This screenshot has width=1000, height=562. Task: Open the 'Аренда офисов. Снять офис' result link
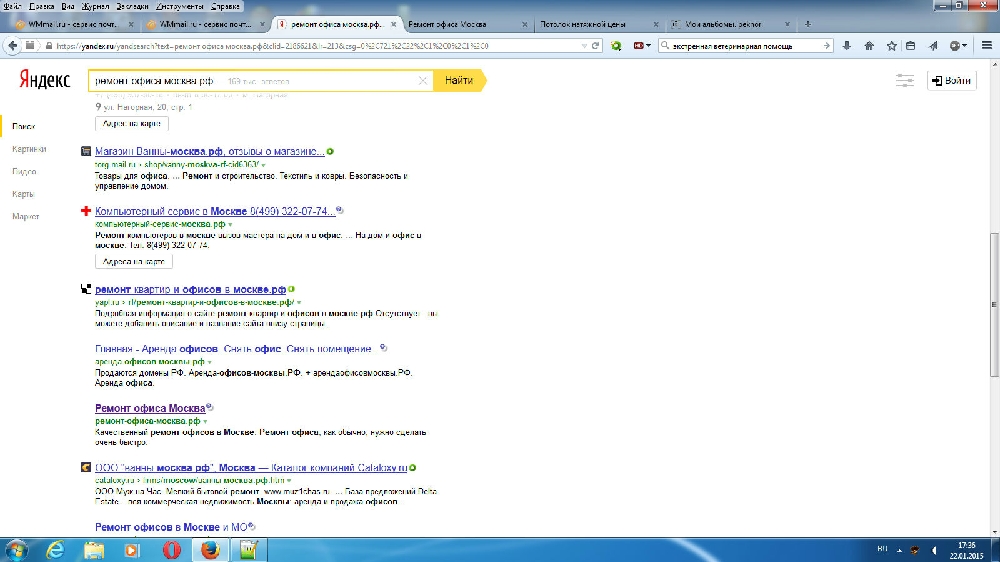pyautogui.click(x=233, y=349)
